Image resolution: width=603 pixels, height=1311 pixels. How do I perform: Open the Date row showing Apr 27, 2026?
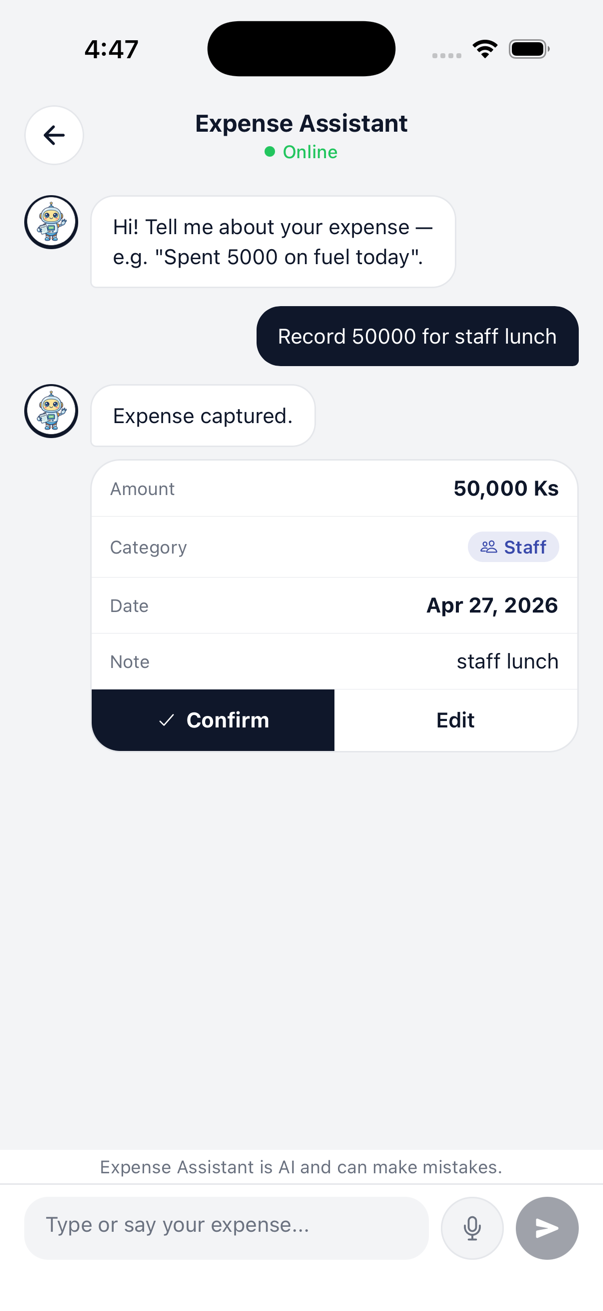tap(334, 605)
